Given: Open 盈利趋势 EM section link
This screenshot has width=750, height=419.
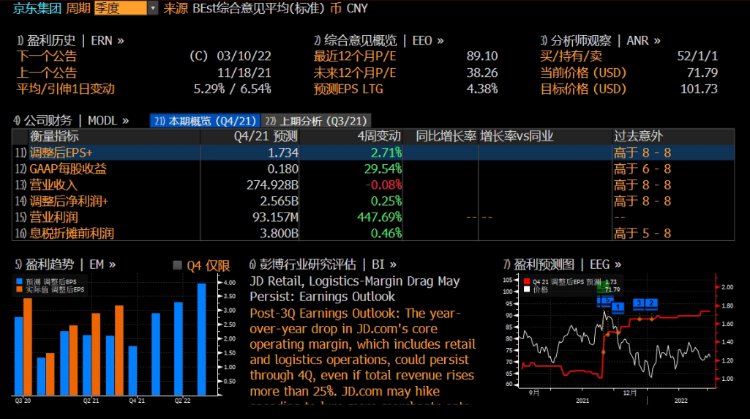Looking at the screenshot, I should click(65, 265).
